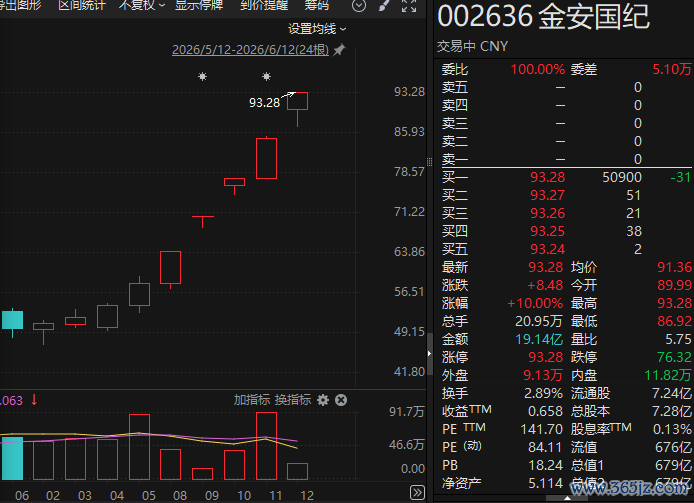Click 买三 bid price 93.26
This screenshot has width=694, height=503.
point(547,213)
